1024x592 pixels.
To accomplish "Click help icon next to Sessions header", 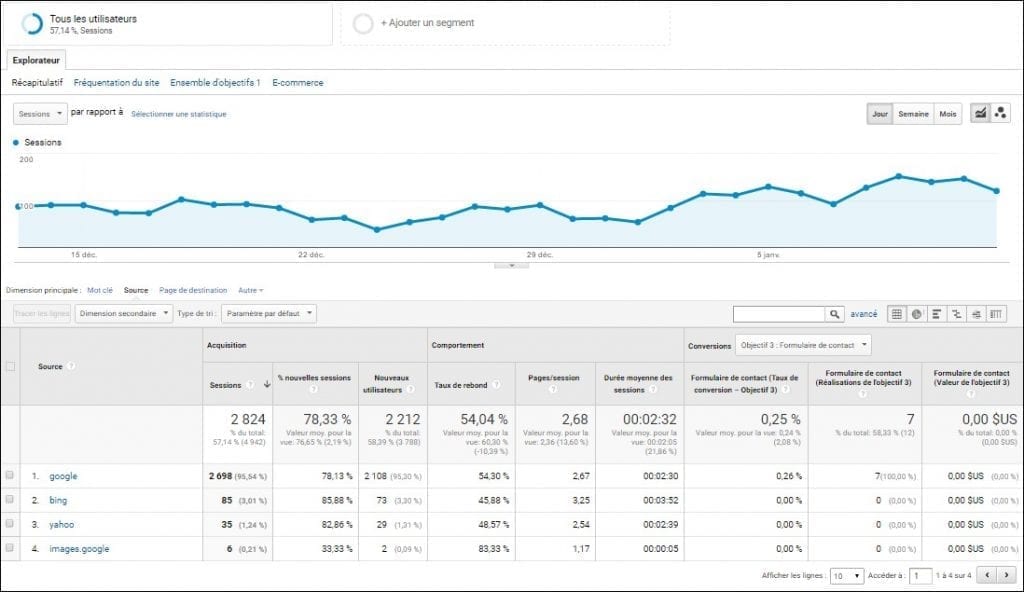I will pos(250,385).
